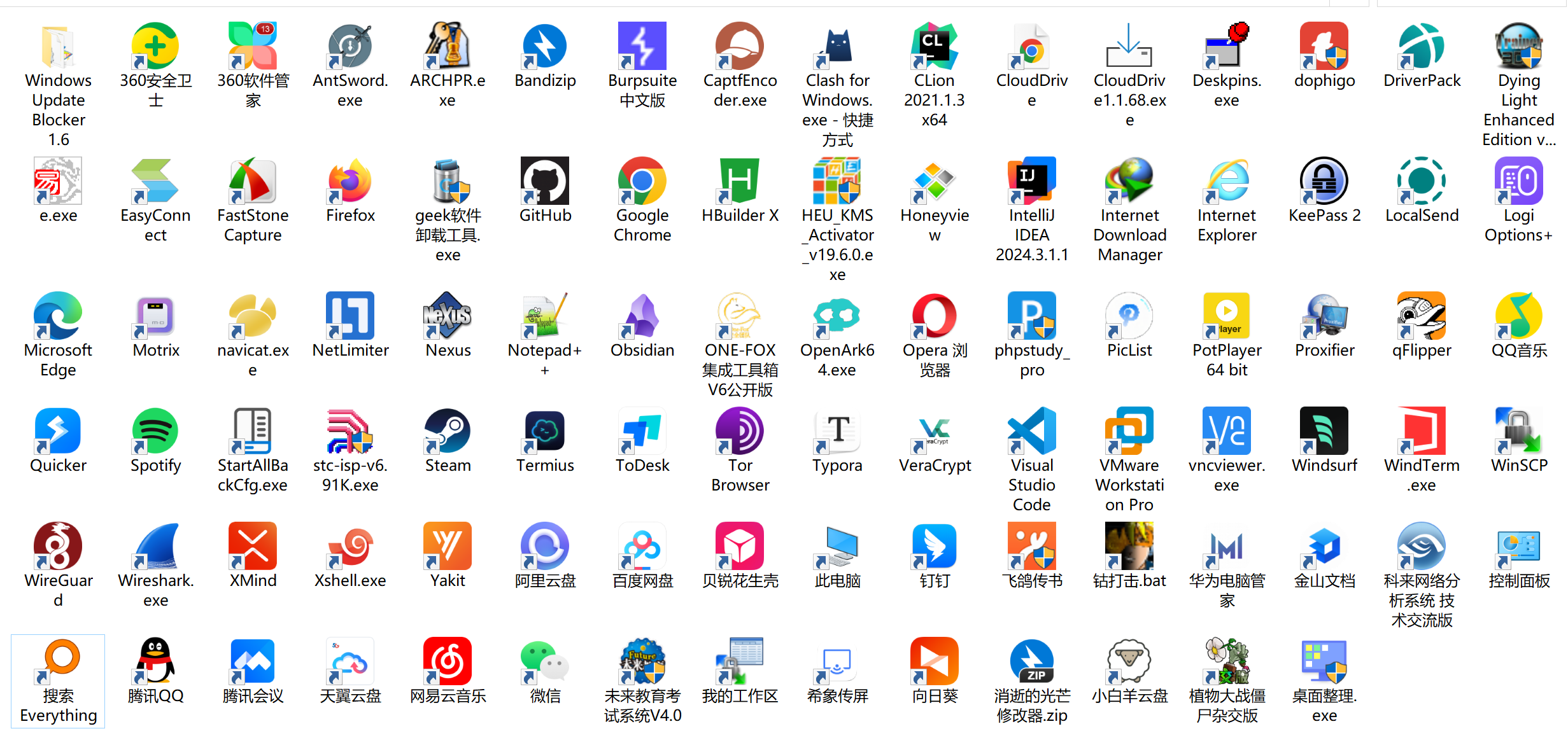
Task: Open Notepad++ shortcut
Action: pyautogui.click(x=545, y=316)
